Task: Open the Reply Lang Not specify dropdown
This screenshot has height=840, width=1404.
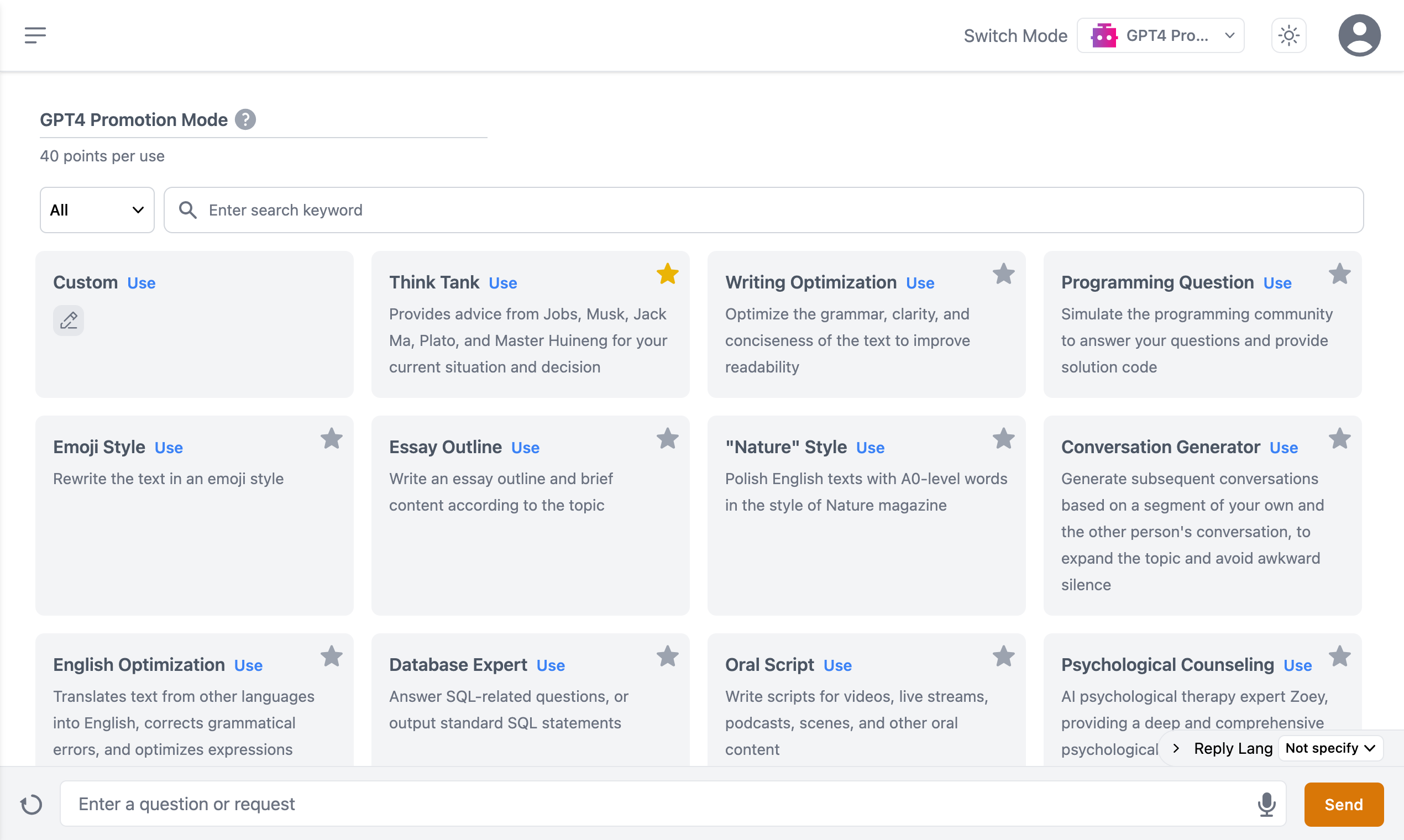Action: (1330, 748)
